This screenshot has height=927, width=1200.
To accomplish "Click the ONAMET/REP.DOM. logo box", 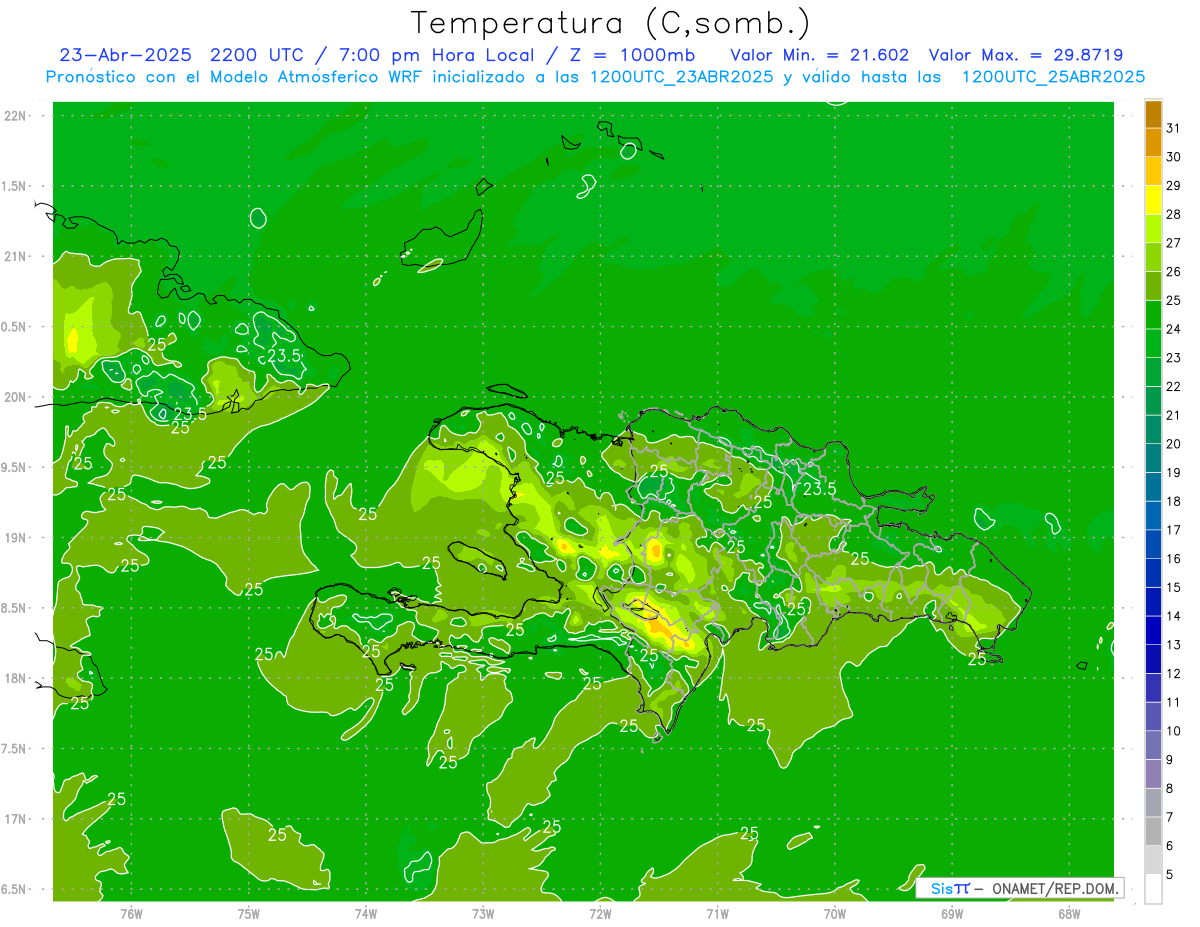I will click(x=1019, y=888).
